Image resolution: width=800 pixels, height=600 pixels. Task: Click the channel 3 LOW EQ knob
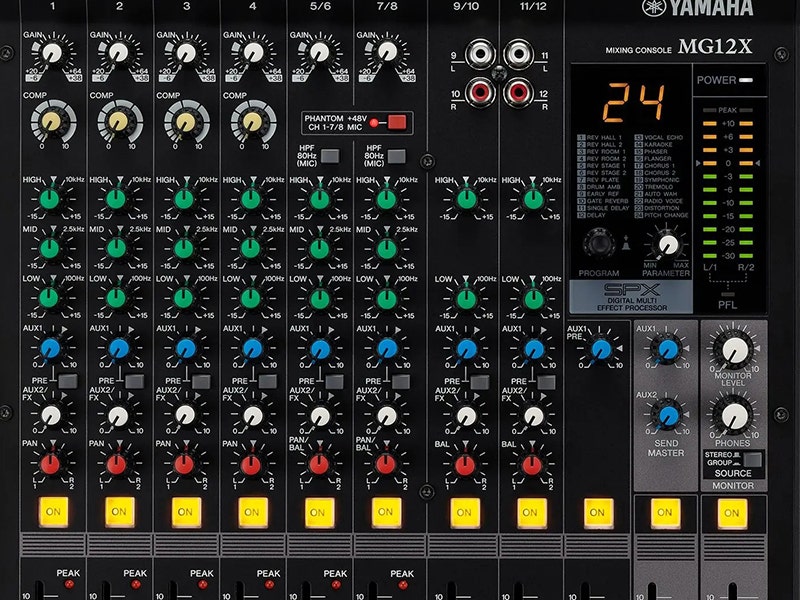(184, 298)
